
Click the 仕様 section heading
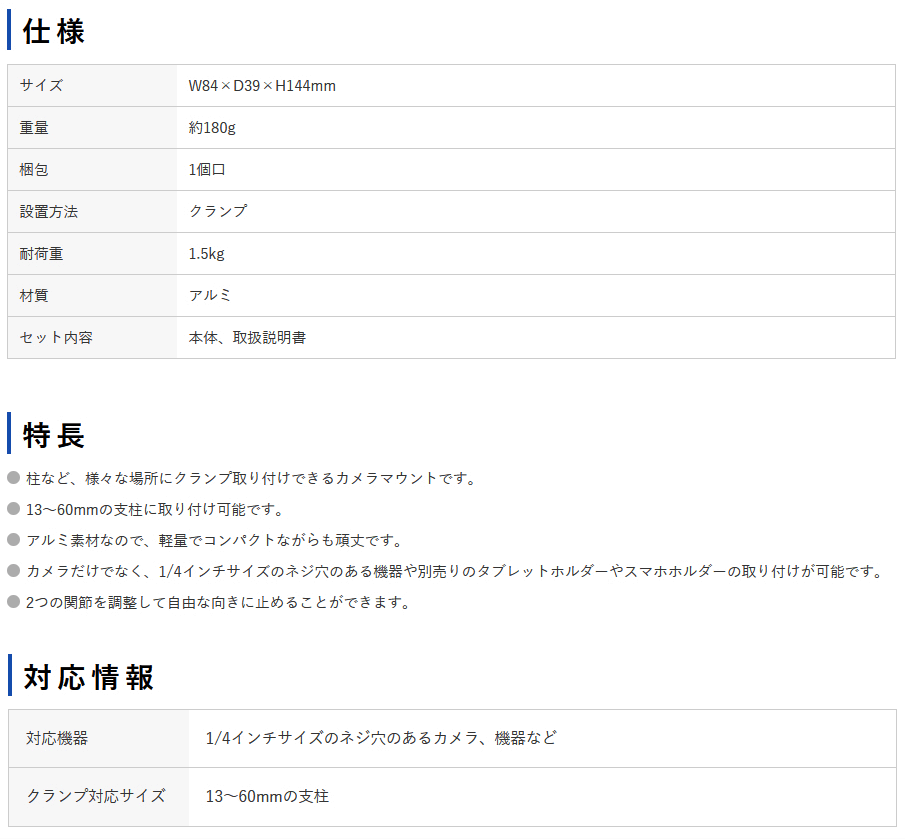[54, 30]
